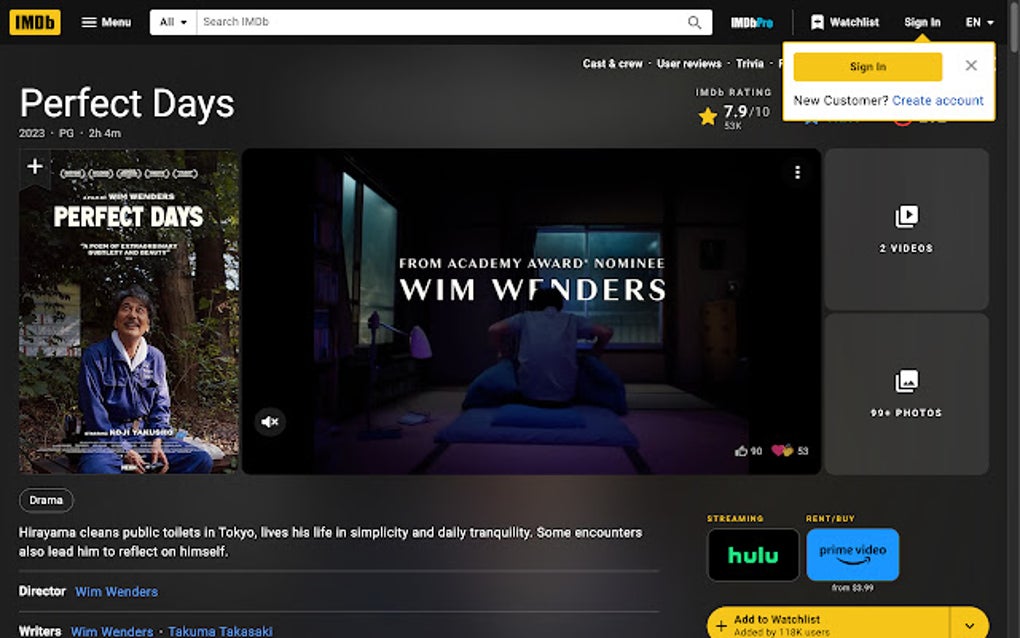
Task: Add poster to watchlist with plus ribbon
Action: pos(35,167)
